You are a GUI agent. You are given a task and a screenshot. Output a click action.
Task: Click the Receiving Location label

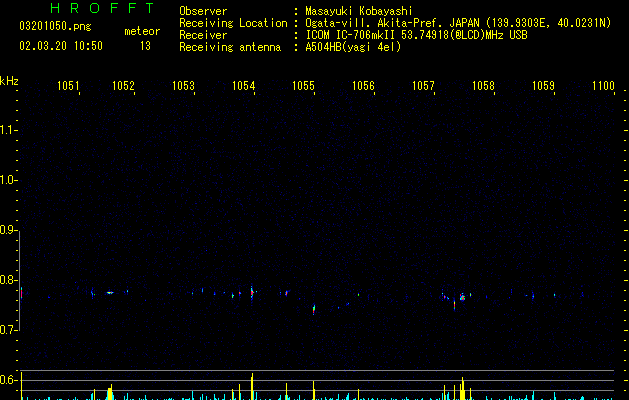coord(233,23)
